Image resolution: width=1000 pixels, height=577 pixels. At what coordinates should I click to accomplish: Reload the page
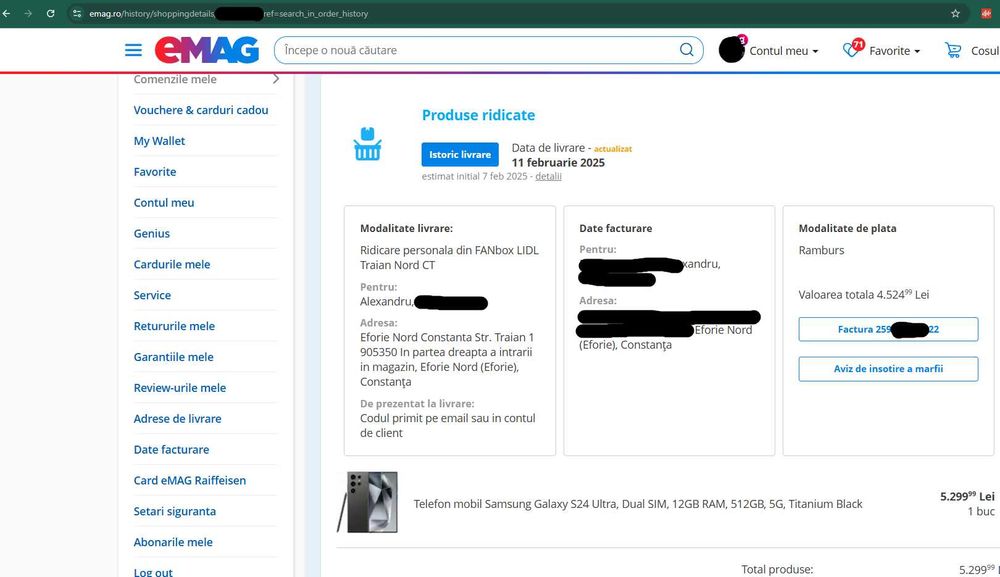tap(50, 13)
